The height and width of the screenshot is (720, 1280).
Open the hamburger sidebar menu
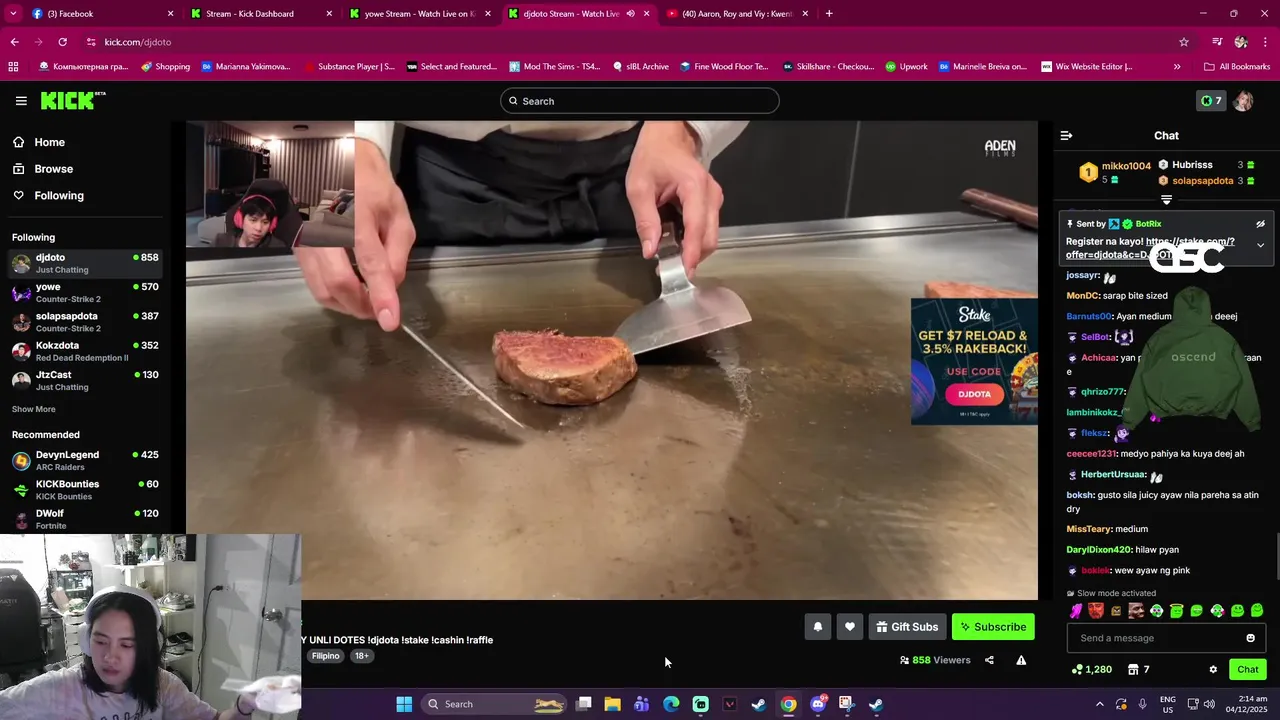[x=21, y=101]
